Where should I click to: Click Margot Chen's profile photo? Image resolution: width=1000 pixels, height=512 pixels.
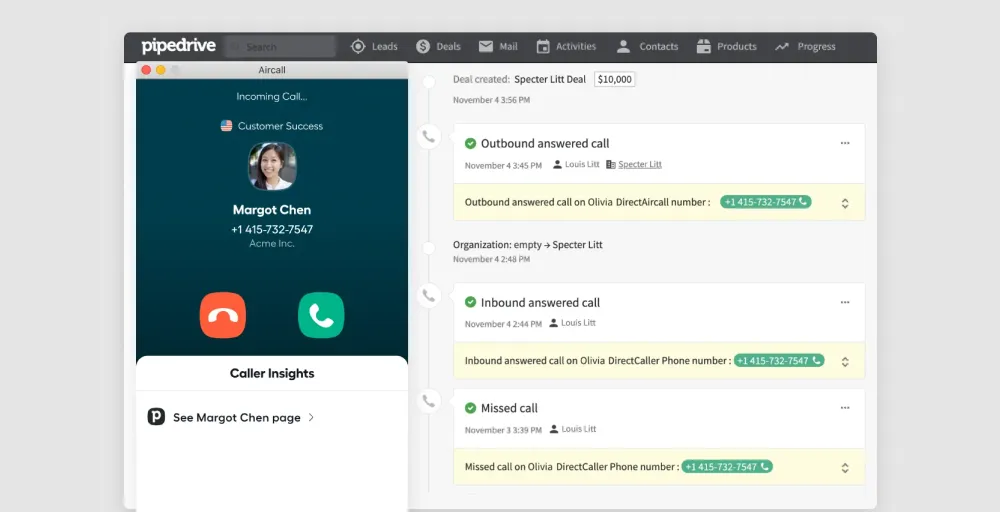pos(272,166)
